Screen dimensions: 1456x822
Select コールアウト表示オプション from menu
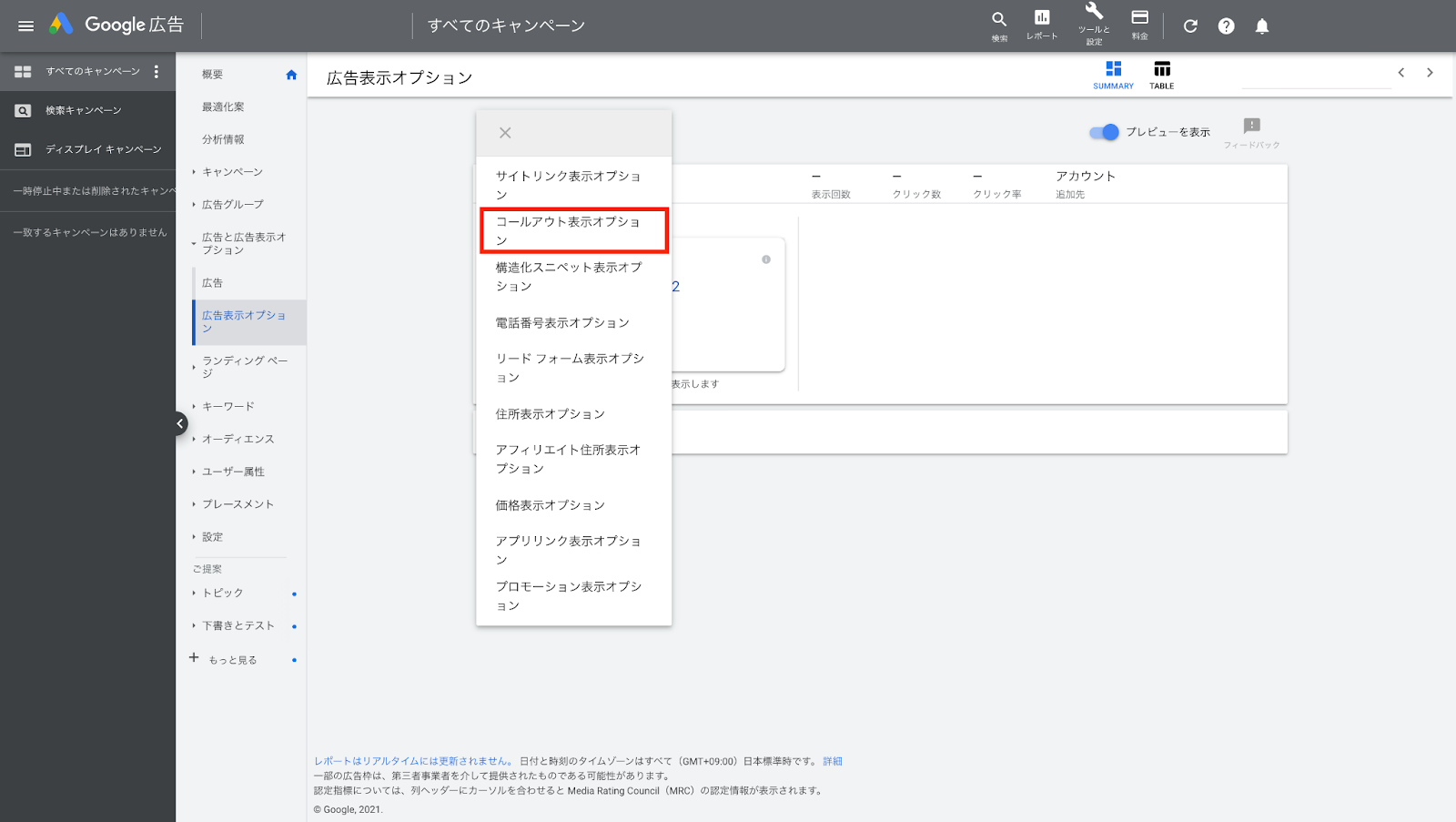pos(573,230)
